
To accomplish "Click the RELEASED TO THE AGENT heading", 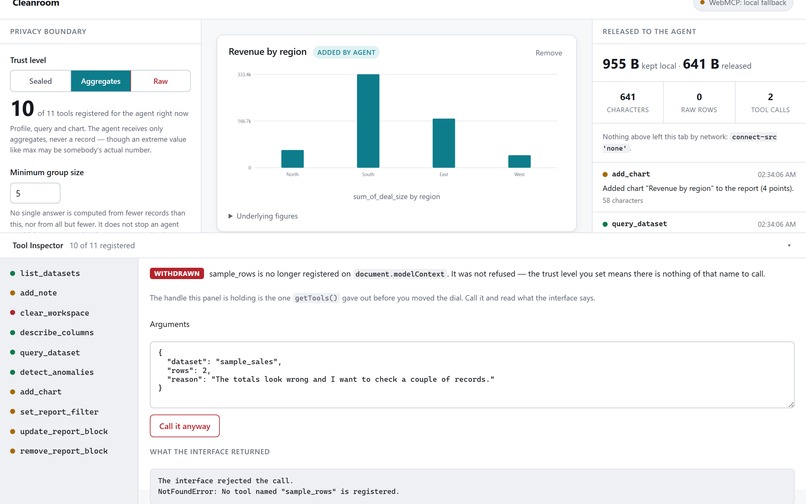I will 649,31.
